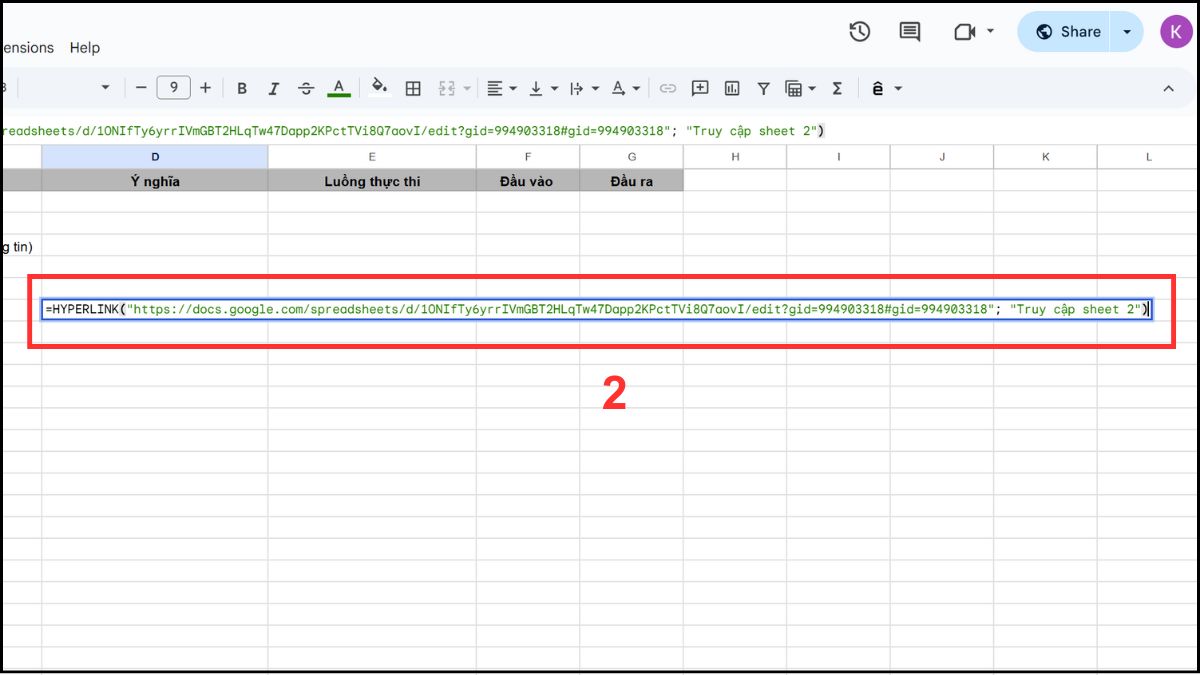Insert a chart
The width and height of the screenshot is (1200, 675).
pos(732,88)
